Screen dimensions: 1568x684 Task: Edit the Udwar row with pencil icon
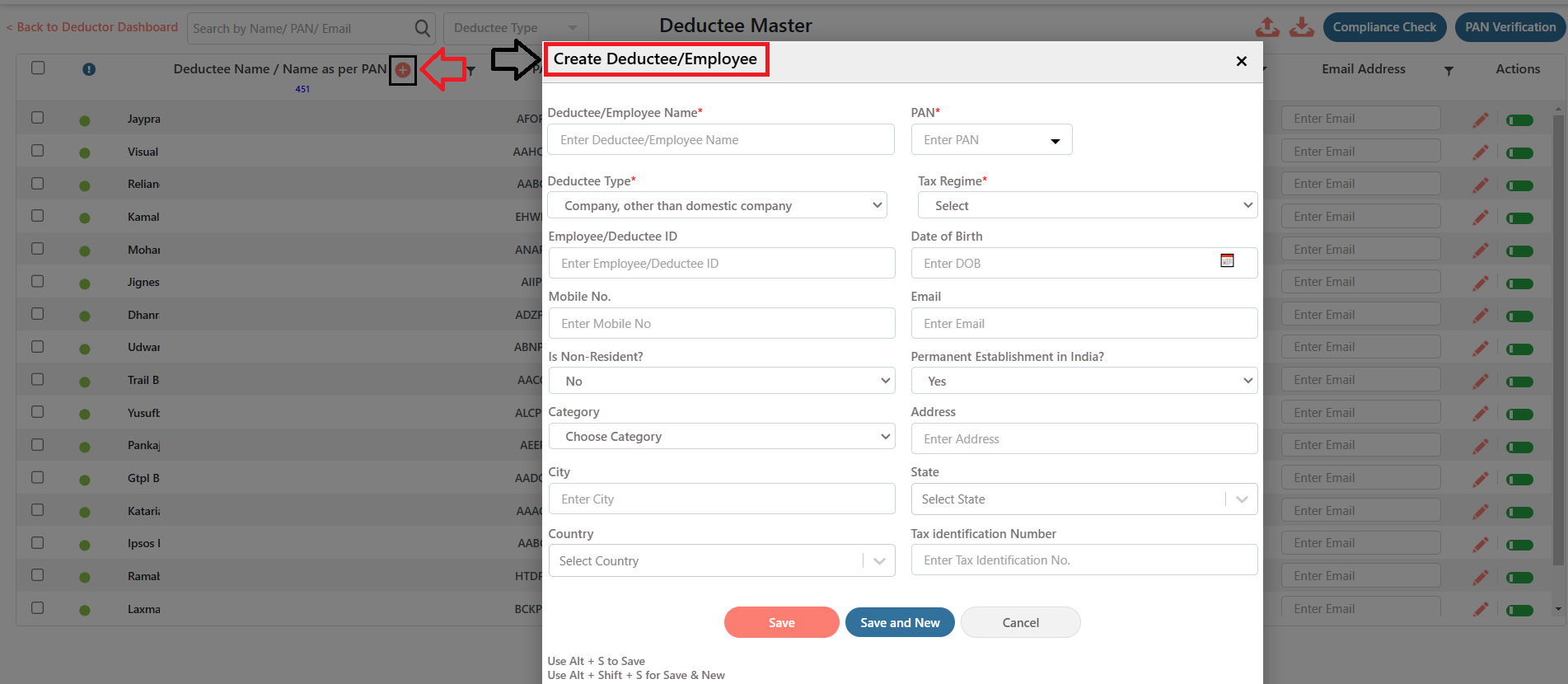coord(1481,349)
